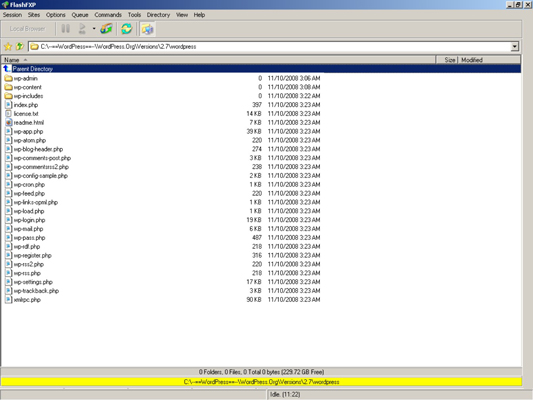Open the Directory menu
Screen dimensions: 533x400
tap(158, 15)
